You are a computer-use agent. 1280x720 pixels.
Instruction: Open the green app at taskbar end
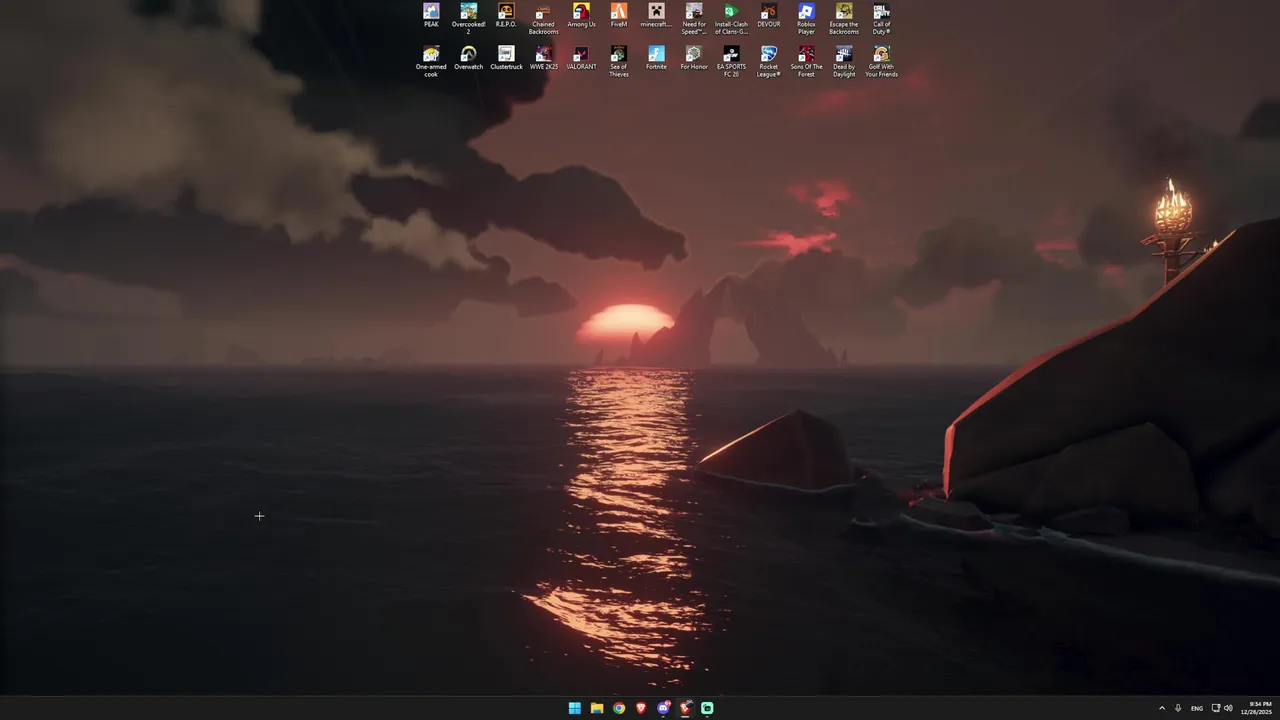click(707, 708)
